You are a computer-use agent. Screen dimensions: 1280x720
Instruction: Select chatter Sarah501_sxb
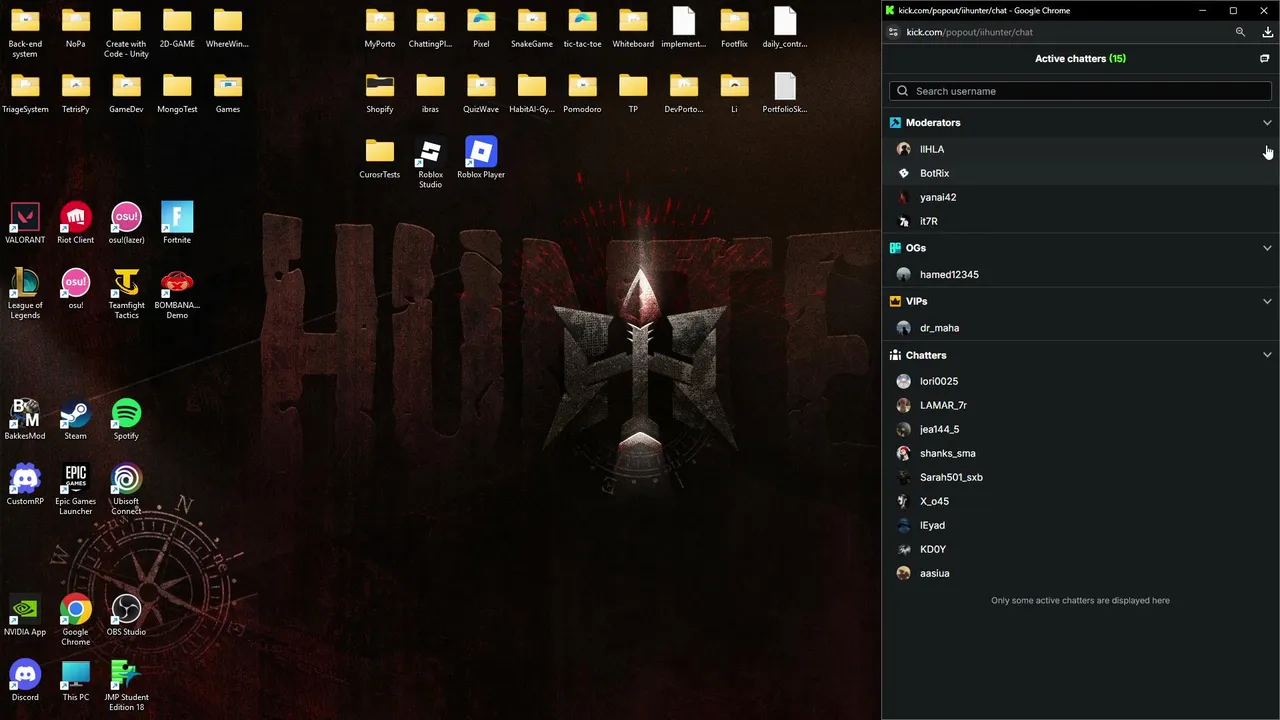coord(1080,477)
